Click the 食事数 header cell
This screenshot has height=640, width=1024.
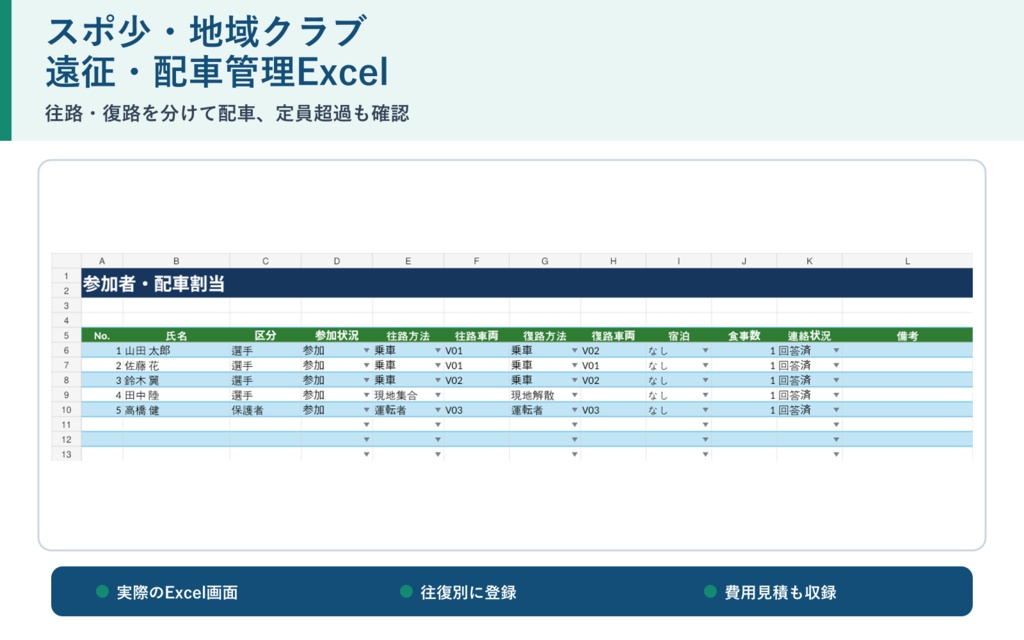744,336
